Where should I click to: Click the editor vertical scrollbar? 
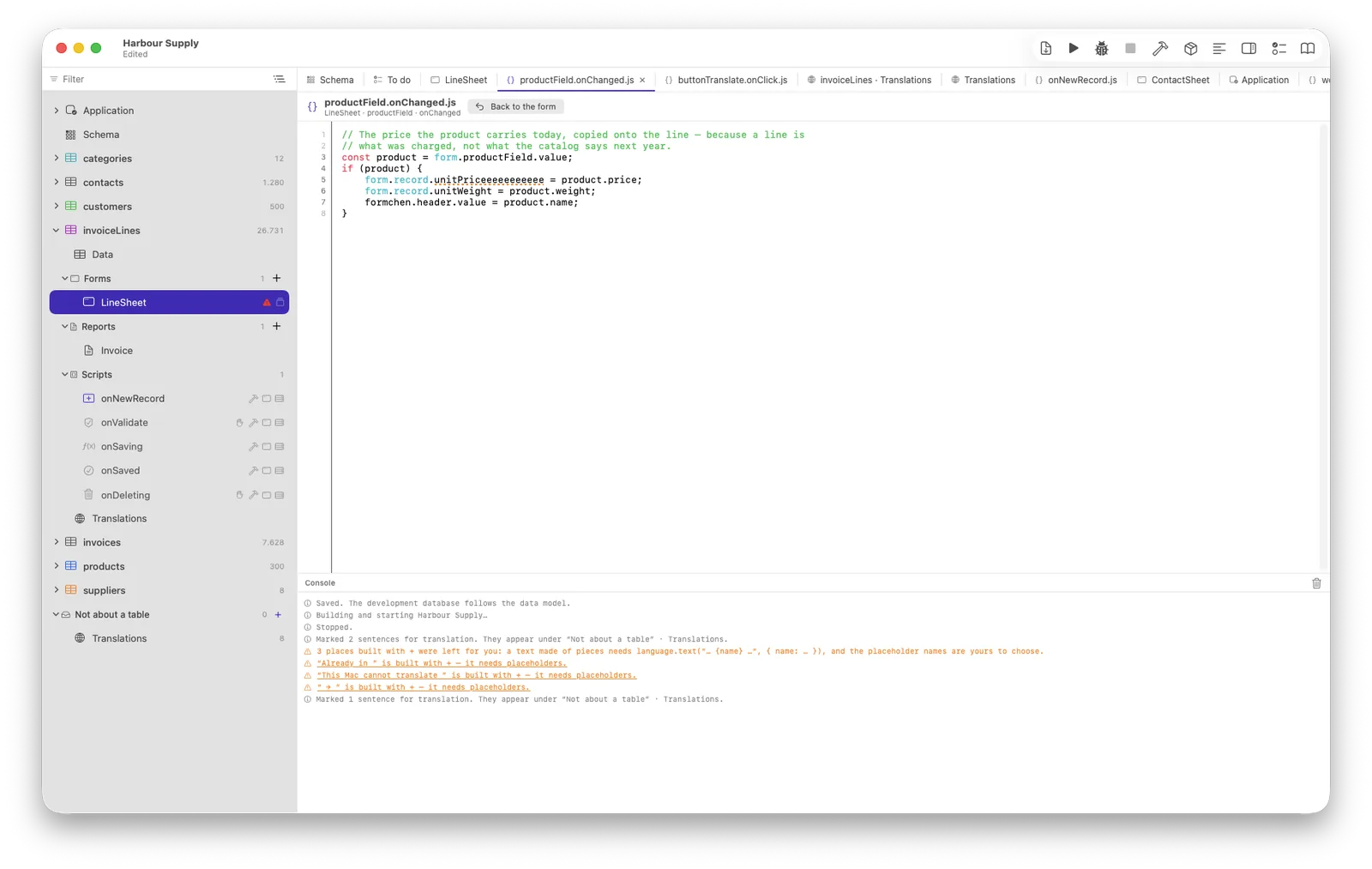(1324, 347)
